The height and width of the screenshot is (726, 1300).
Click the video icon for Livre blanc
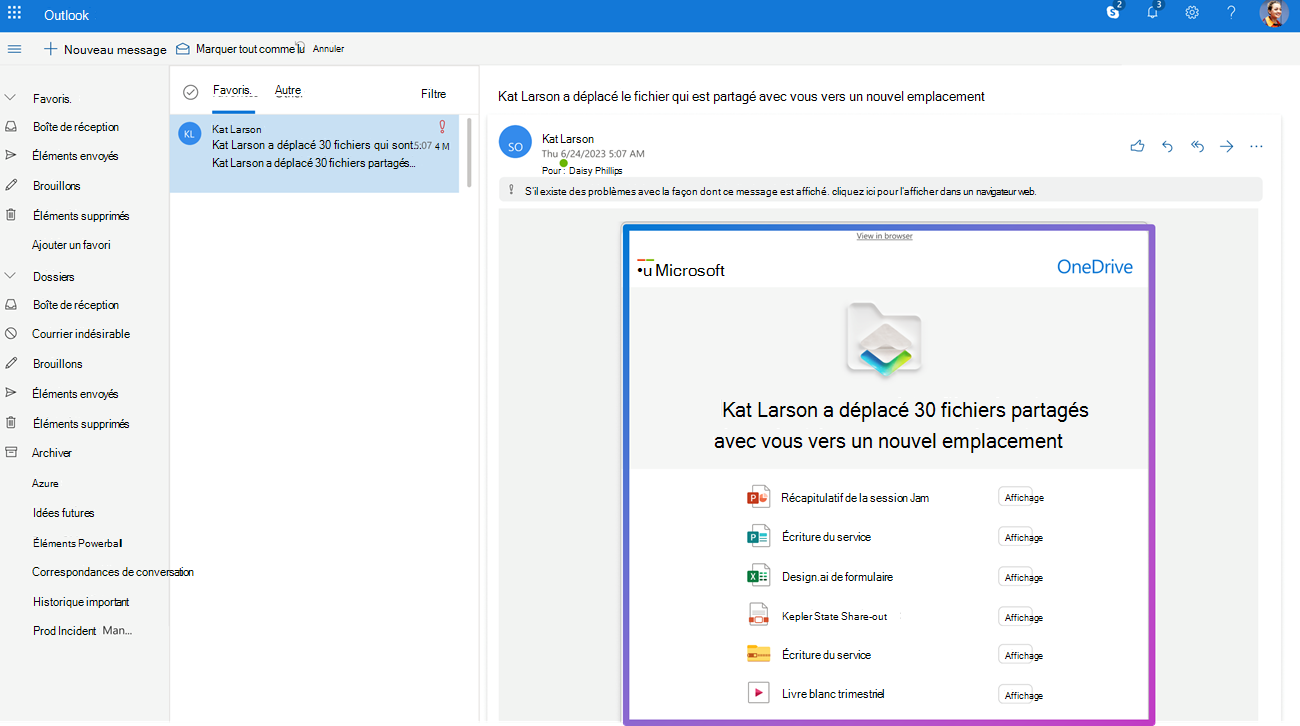(757, 693)
